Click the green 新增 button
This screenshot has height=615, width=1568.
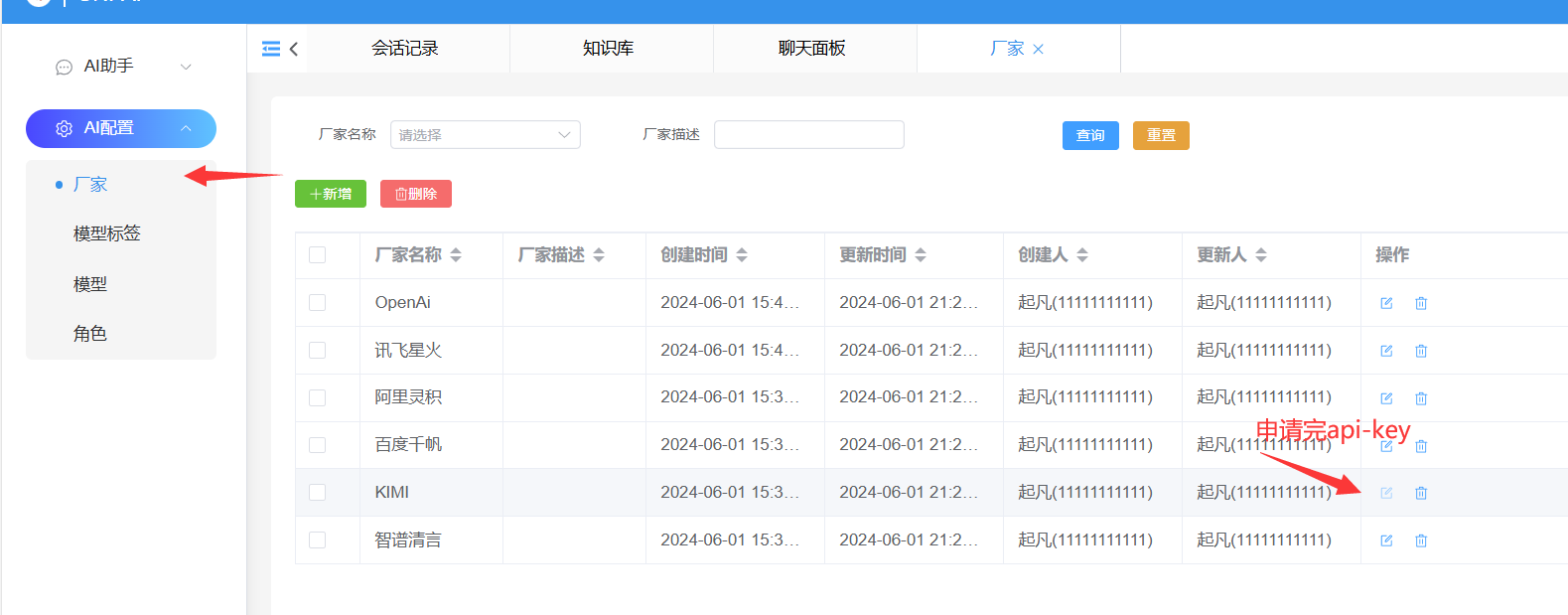pyautogui.click(x=331, y=194)
